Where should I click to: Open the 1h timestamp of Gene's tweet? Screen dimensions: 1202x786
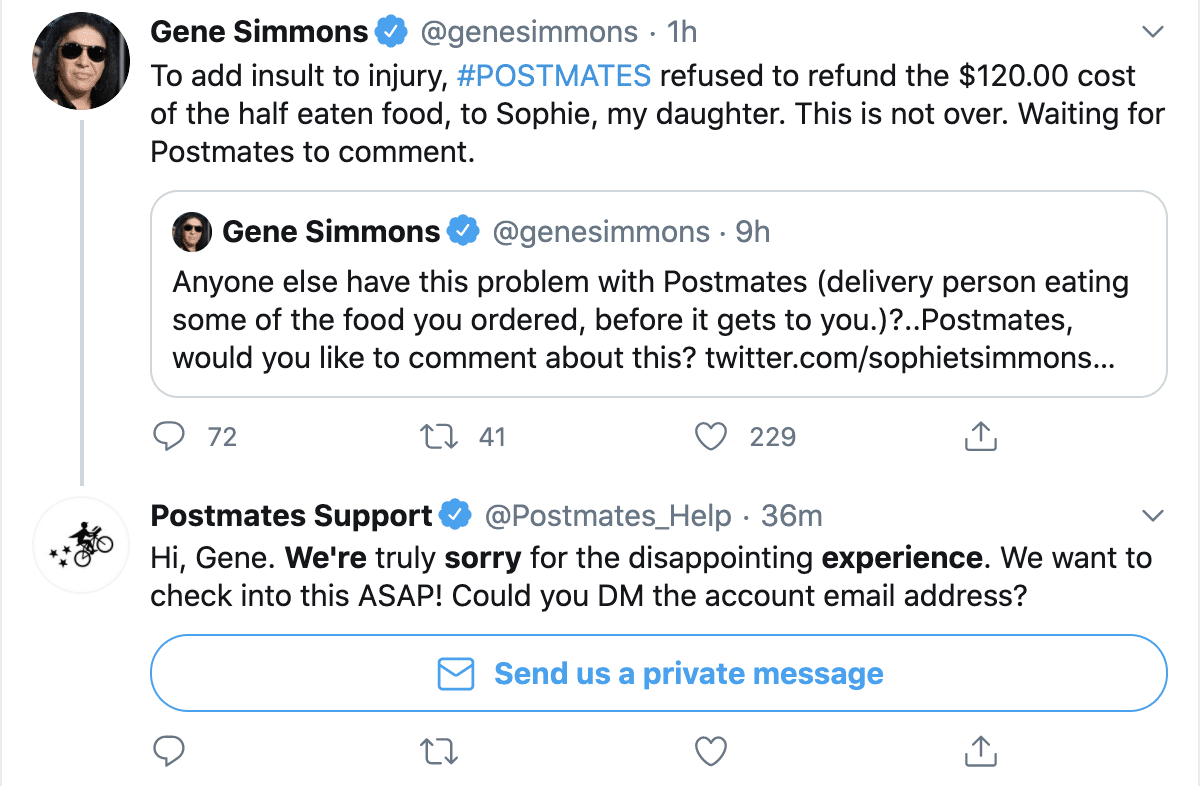point(682,32)
